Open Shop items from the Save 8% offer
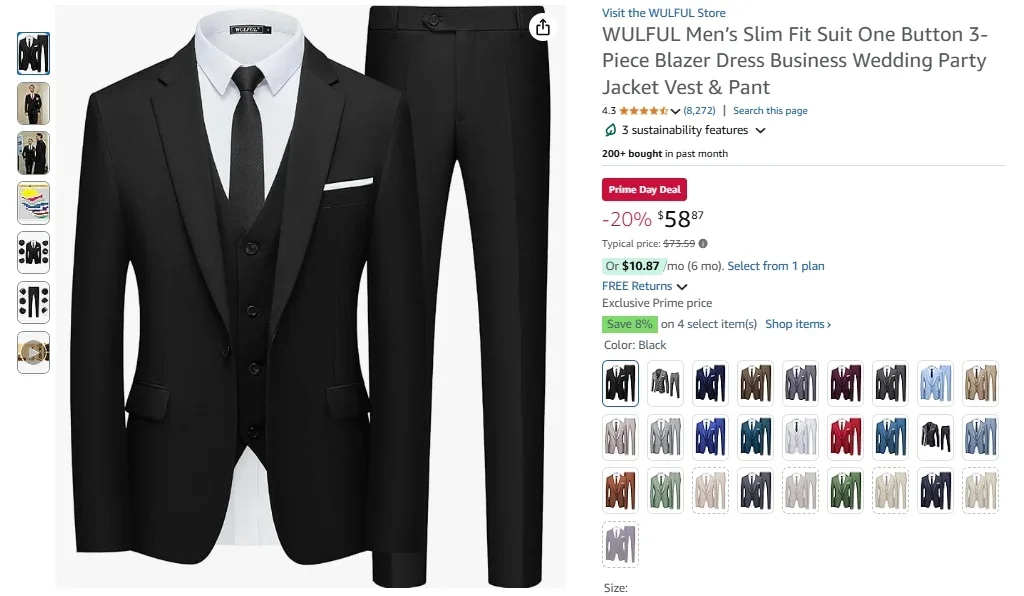Image resolution: width=1024 pixels, height=596 pixels. (795, 323)
